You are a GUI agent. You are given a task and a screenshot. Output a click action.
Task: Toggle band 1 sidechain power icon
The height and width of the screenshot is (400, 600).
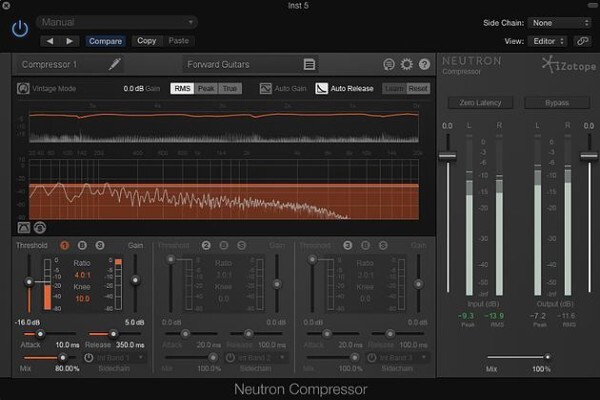(88, 358)
